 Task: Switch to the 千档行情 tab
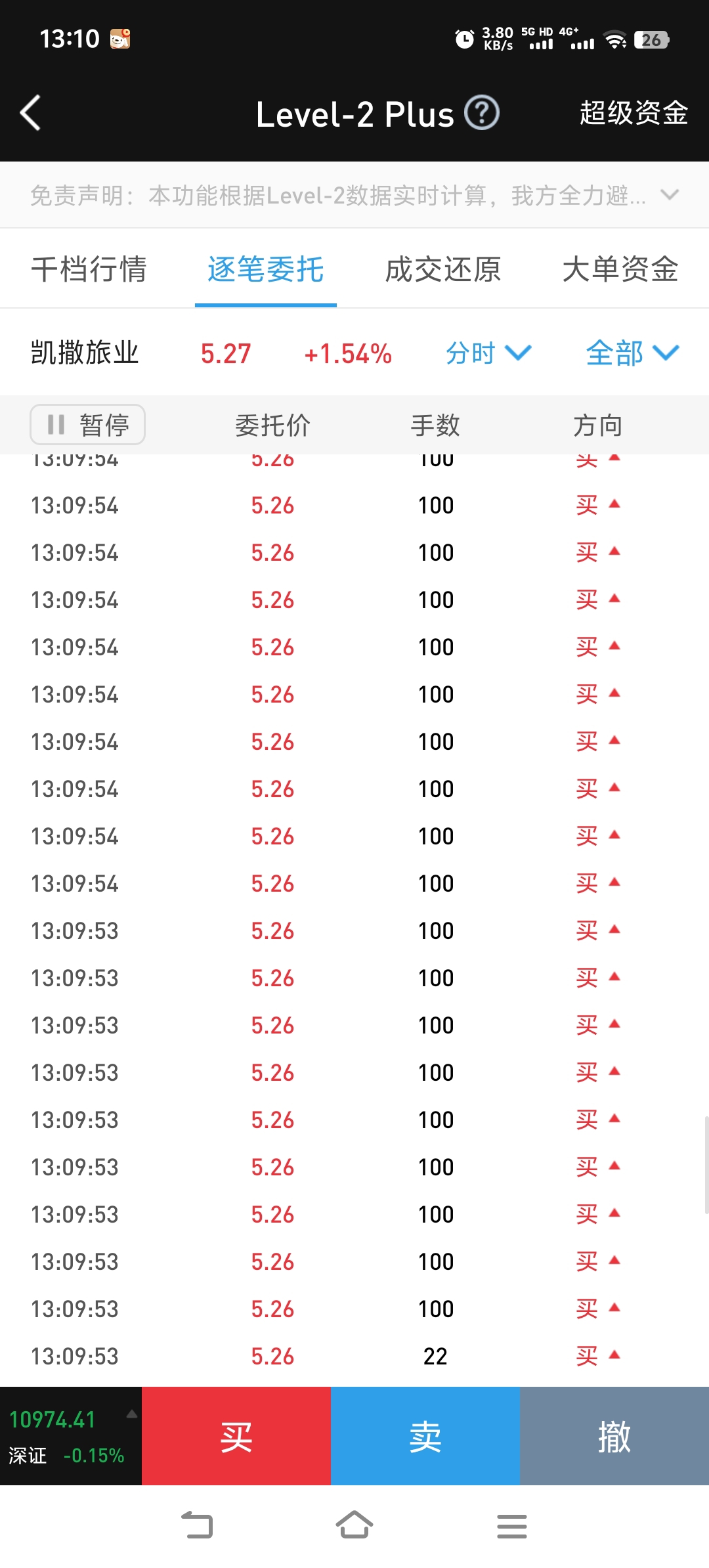(x=89, y=269)
